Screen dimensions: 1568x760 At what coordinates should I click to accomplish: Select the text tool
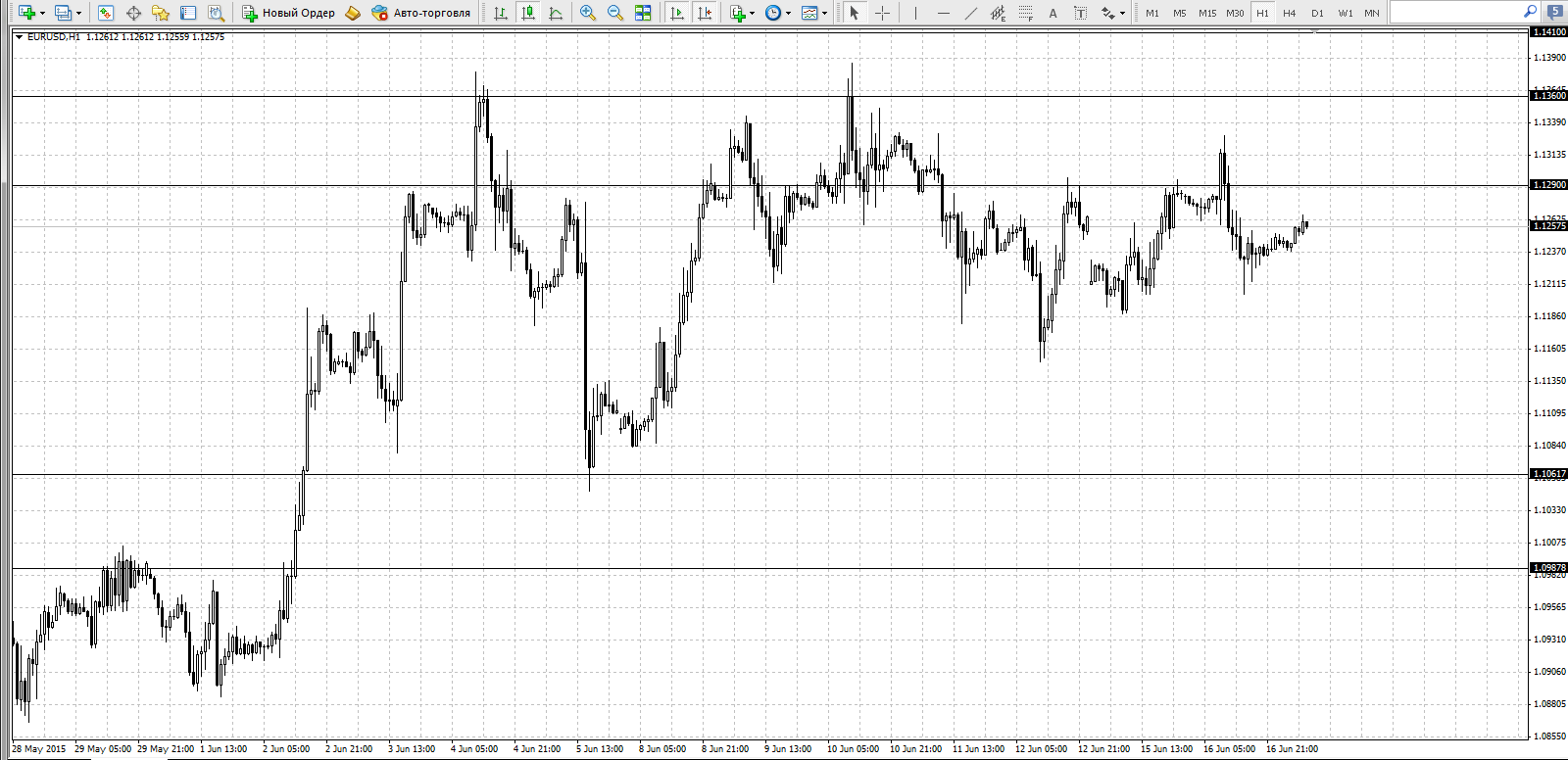click(x=1053, y=13)
